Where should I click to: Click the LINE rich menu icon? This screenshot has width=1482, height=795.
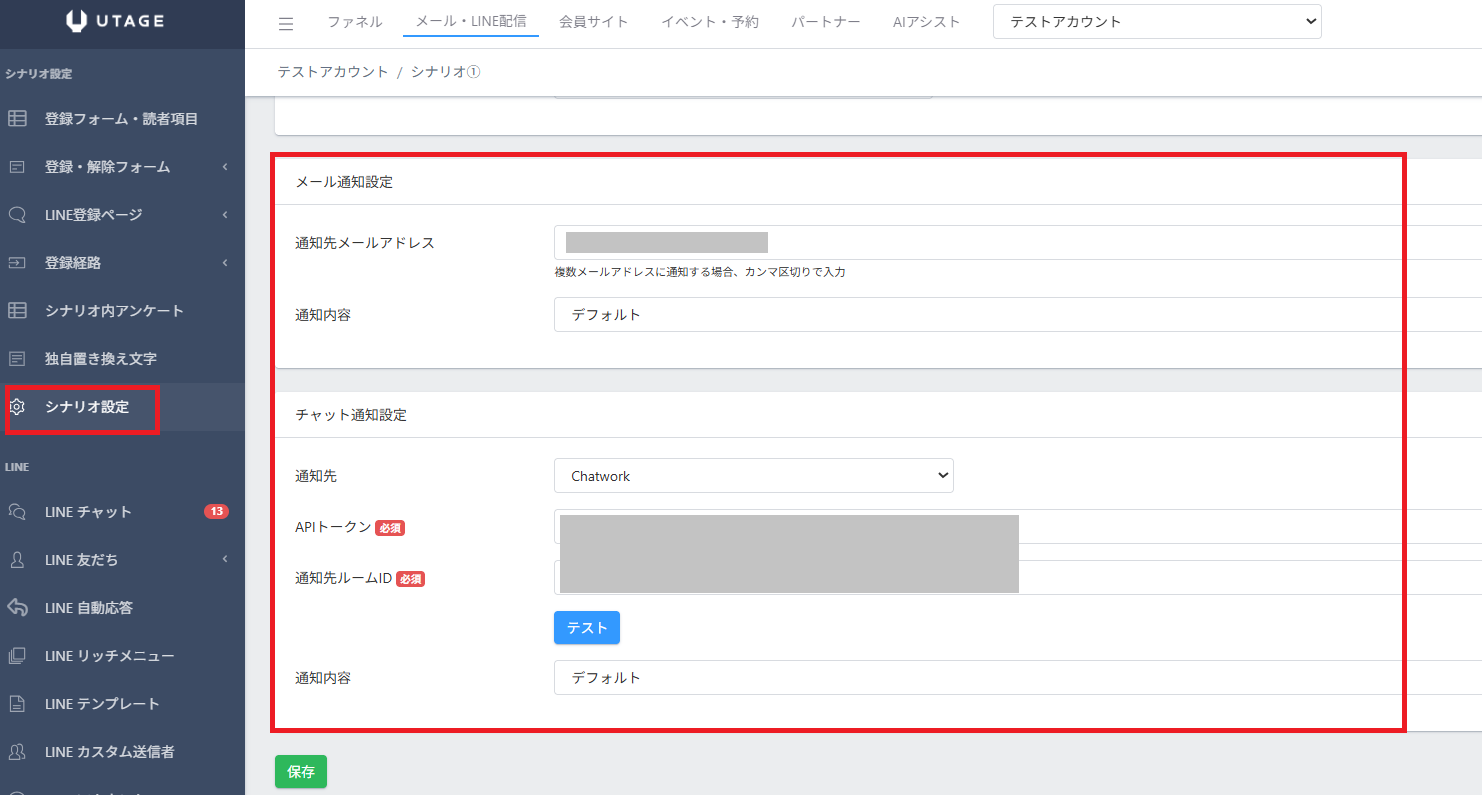point(17,656)
